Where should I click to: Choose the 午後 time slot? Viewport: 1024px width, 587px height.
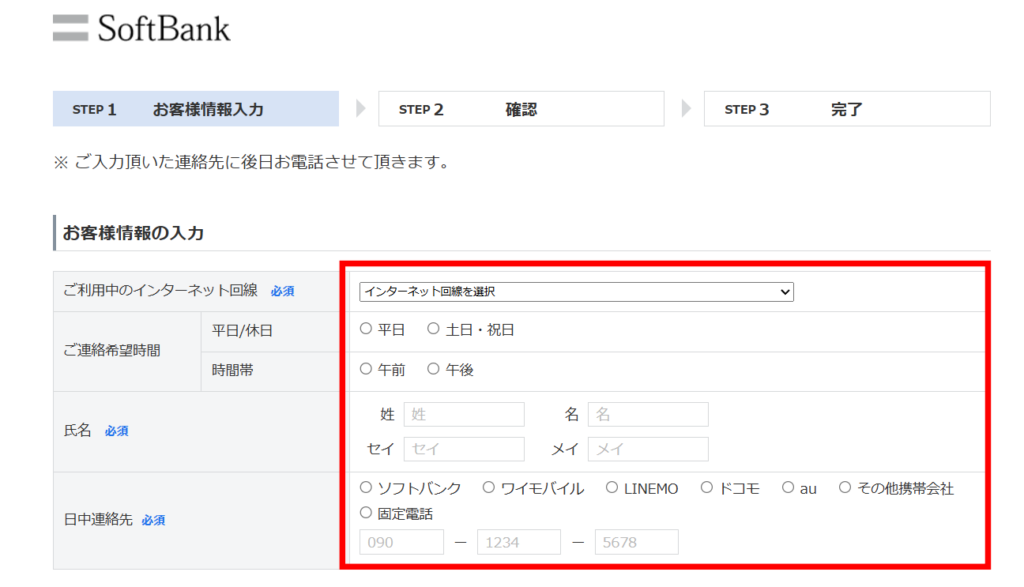(433, 369)
